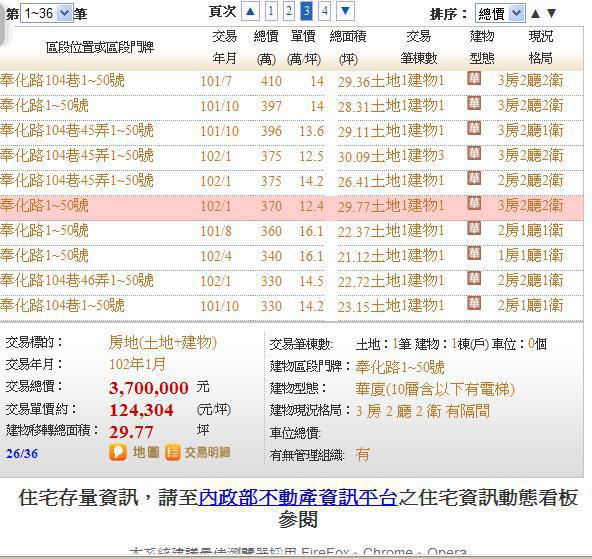Image resolution: width=592 pixels, height=559 pixels.
Task: Go to next page with down arrow
Action: (x=345, y=11)
